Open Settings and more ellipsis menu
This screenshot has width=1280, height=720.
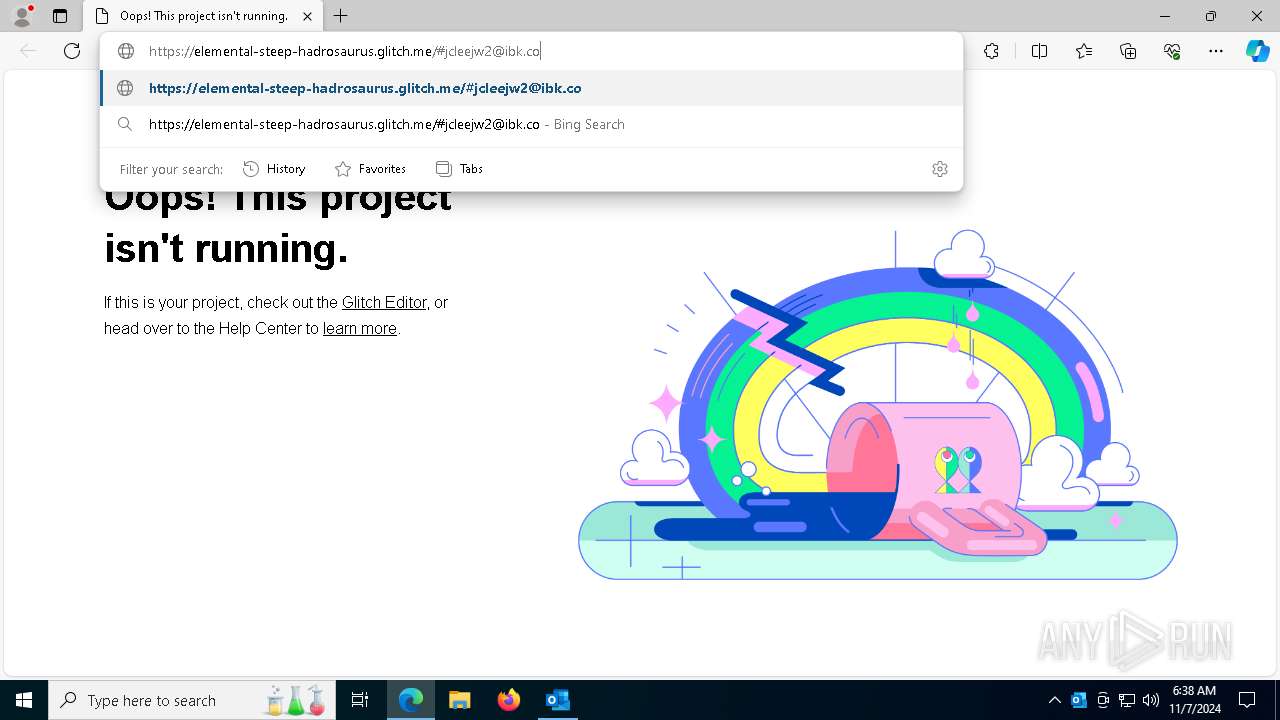click(1216, 51)
